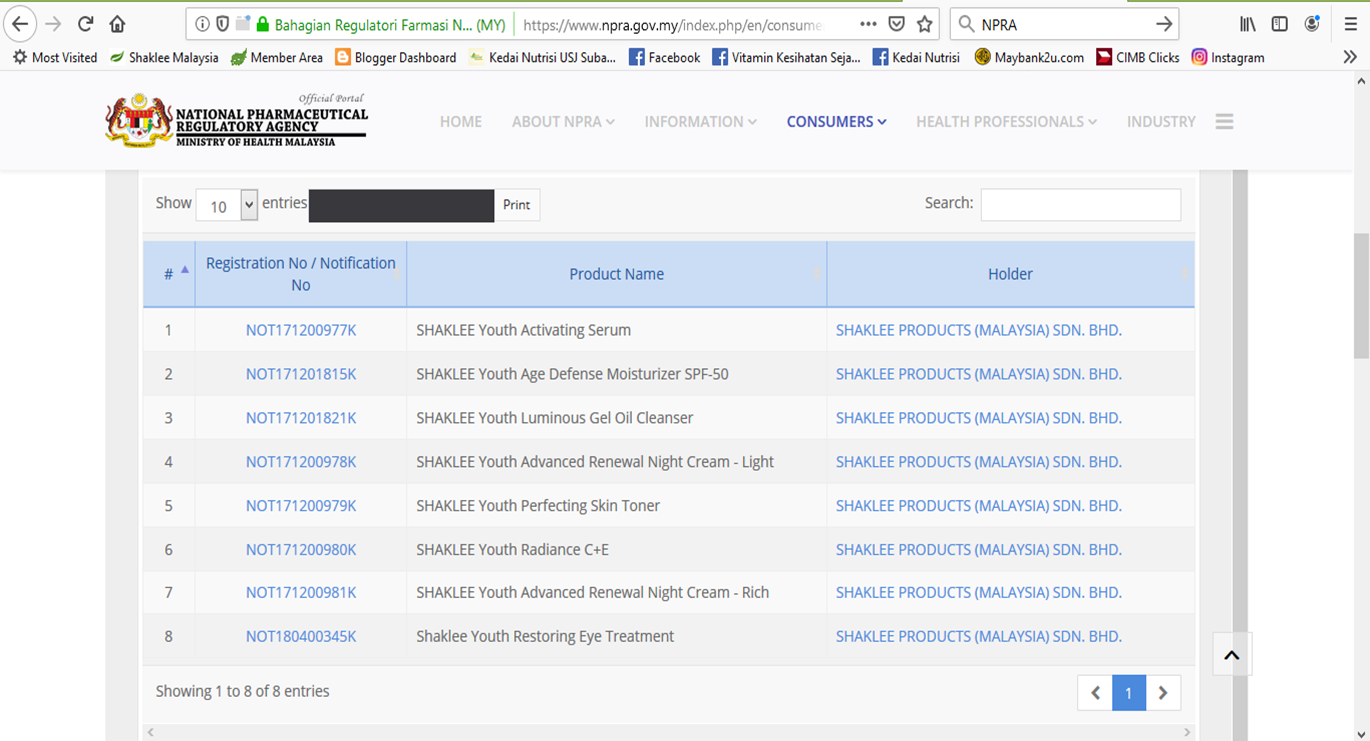1370x741 pixels.
Task: Show browser sidebars
Action: tap(1280, 24)
